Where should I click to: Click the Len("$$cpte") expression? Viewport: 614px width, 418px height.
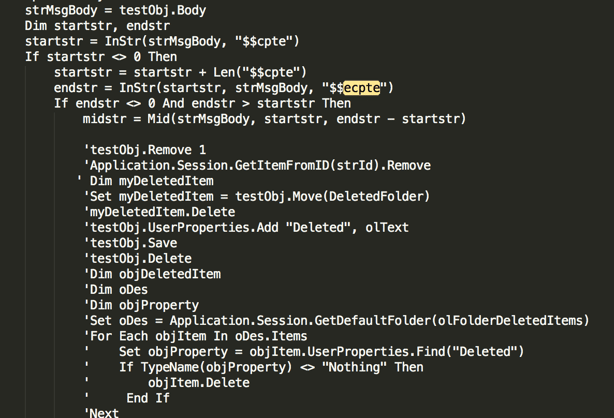(x=260, y=72)
